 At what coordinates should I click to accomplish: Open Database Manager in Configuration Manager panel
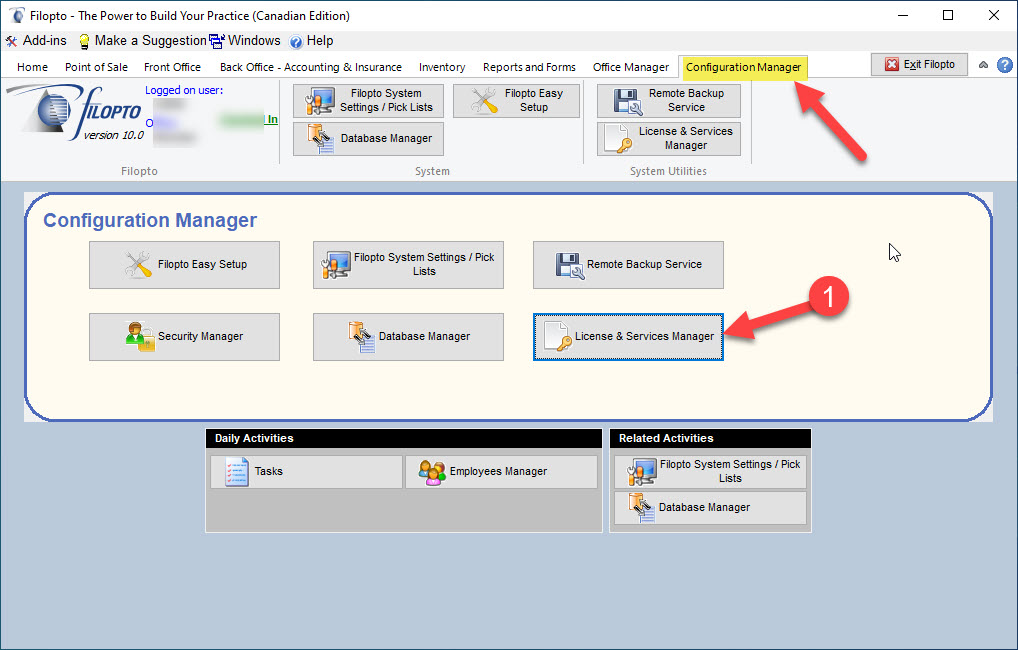pos(408,337)
